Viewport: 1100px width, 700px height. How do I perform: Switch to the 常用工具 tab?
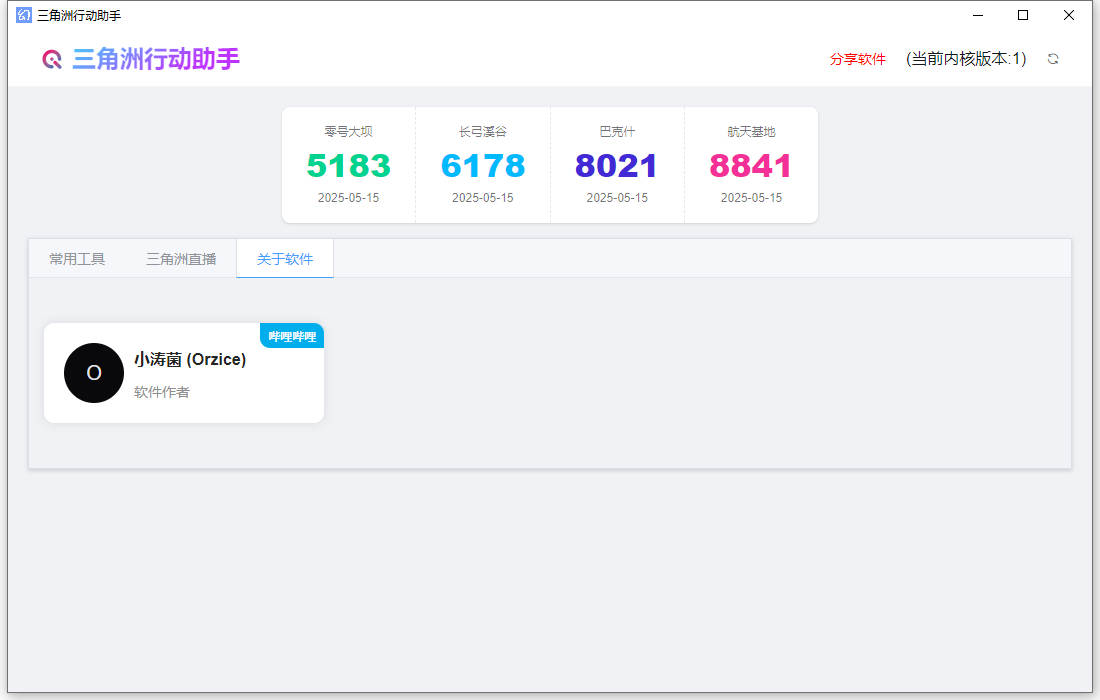(x=77, y=259)
